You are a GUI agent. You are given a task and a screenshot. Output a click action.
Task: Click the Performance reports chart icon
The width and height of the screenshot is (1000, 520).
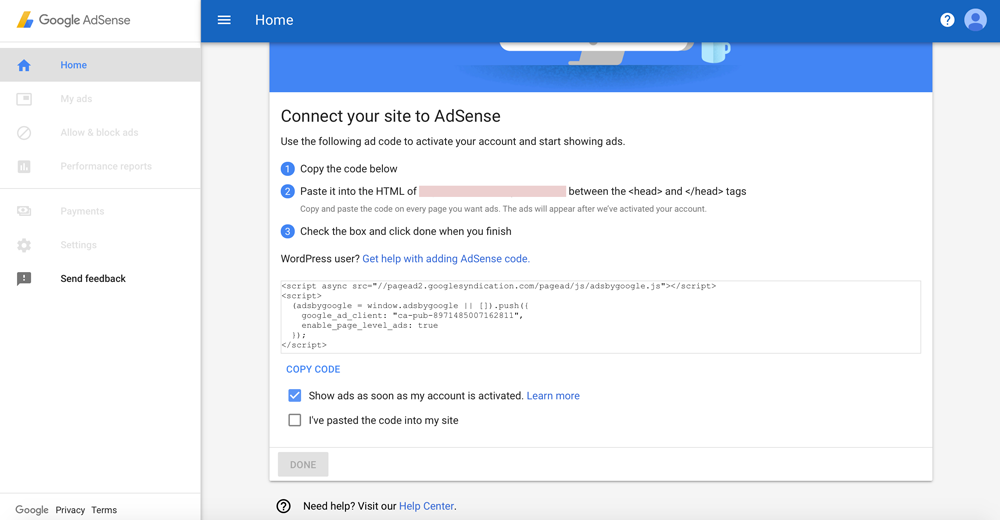click(24, 167)
